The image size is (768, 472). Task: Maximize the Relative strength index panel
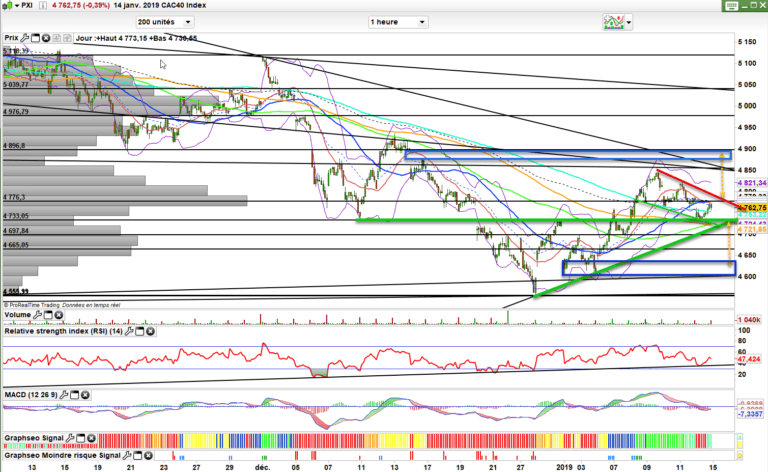[137, 330]
